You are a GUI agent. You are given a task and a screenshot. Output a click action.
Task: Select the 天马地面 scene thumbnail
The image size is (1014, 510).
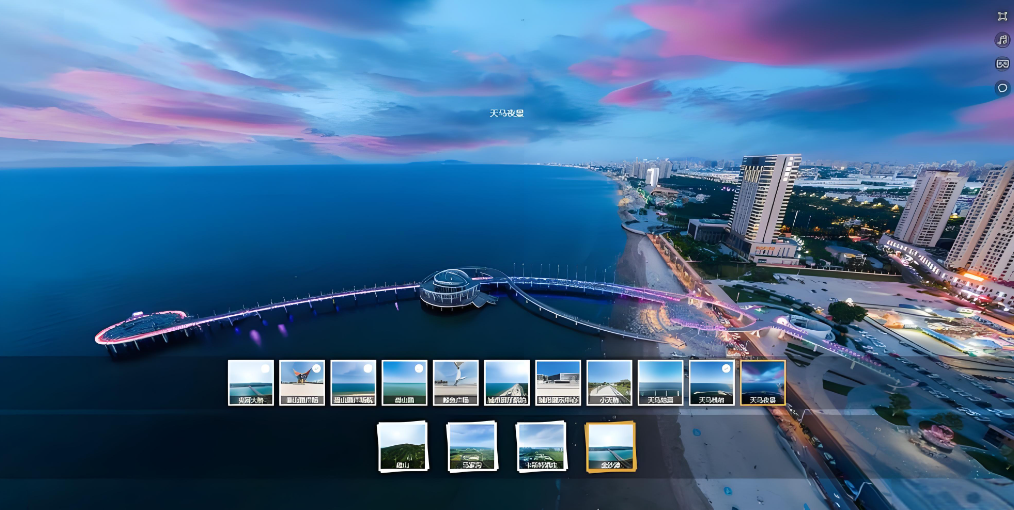point(660,382)
